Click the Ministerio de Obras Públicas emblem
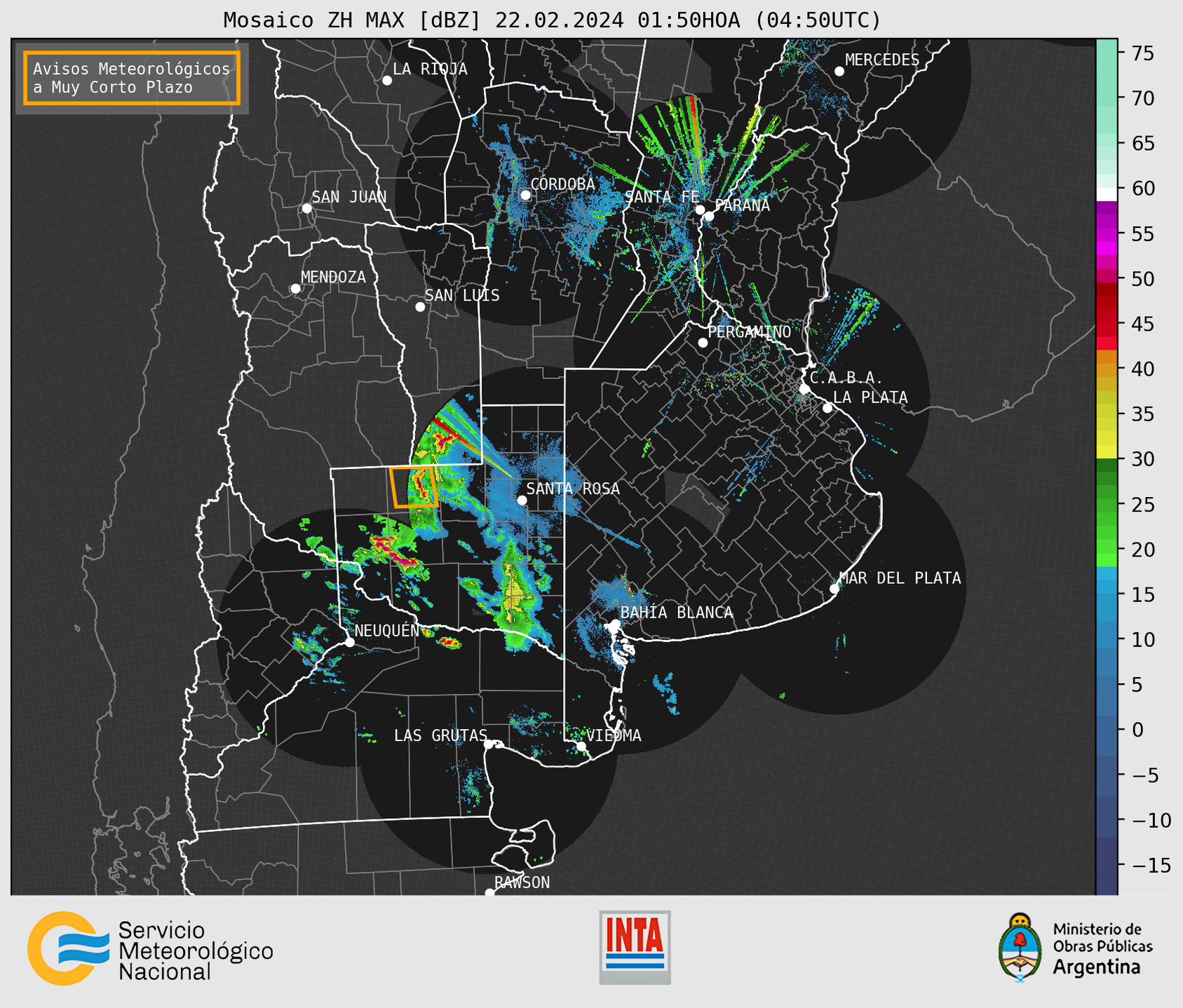 [x=1020, y=948]
